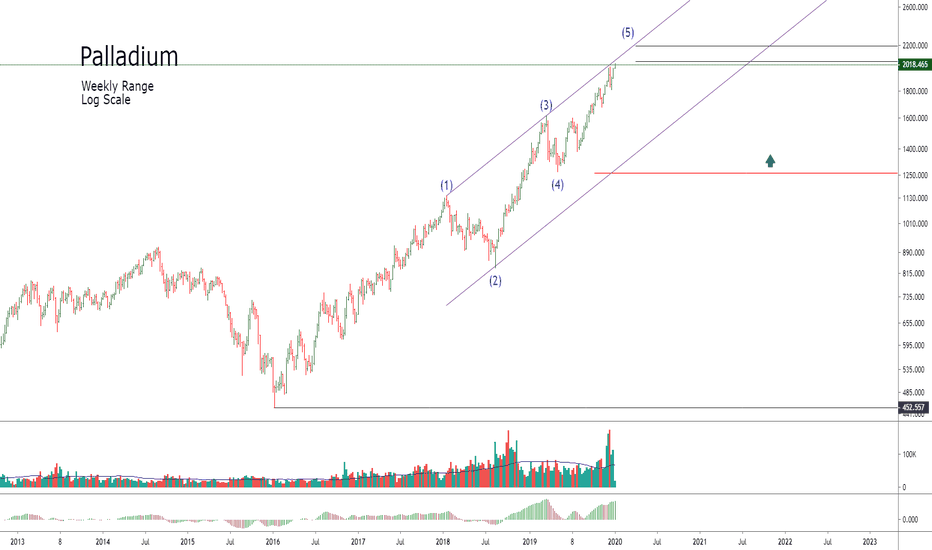Click the 1400.000 price axis value
The image size is (932, 550).
pyautogui.click(x=915, y=149)
